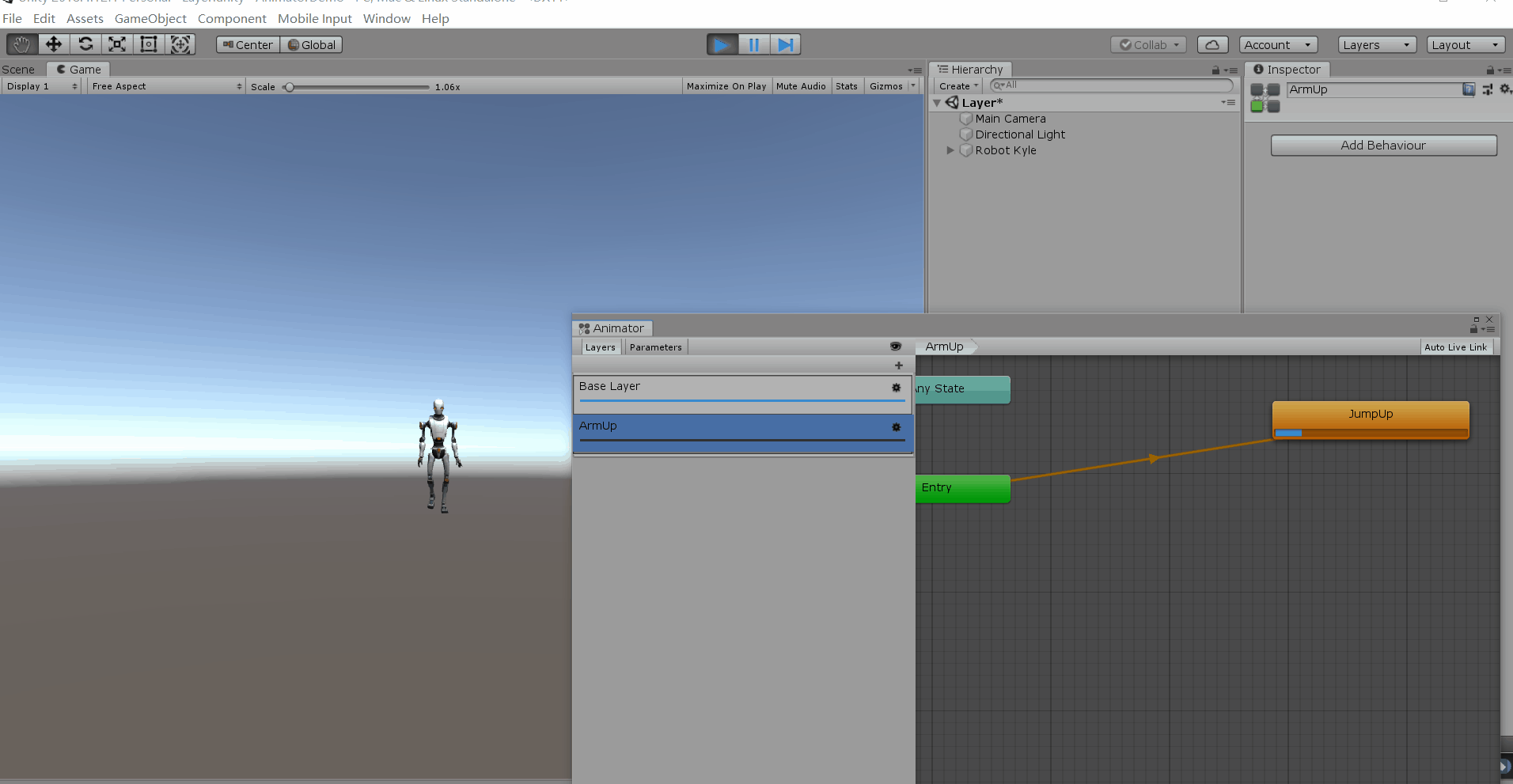Open the Free Aspect dropdown
This screenshot has height=784, width=1513.
click(166, 86)
